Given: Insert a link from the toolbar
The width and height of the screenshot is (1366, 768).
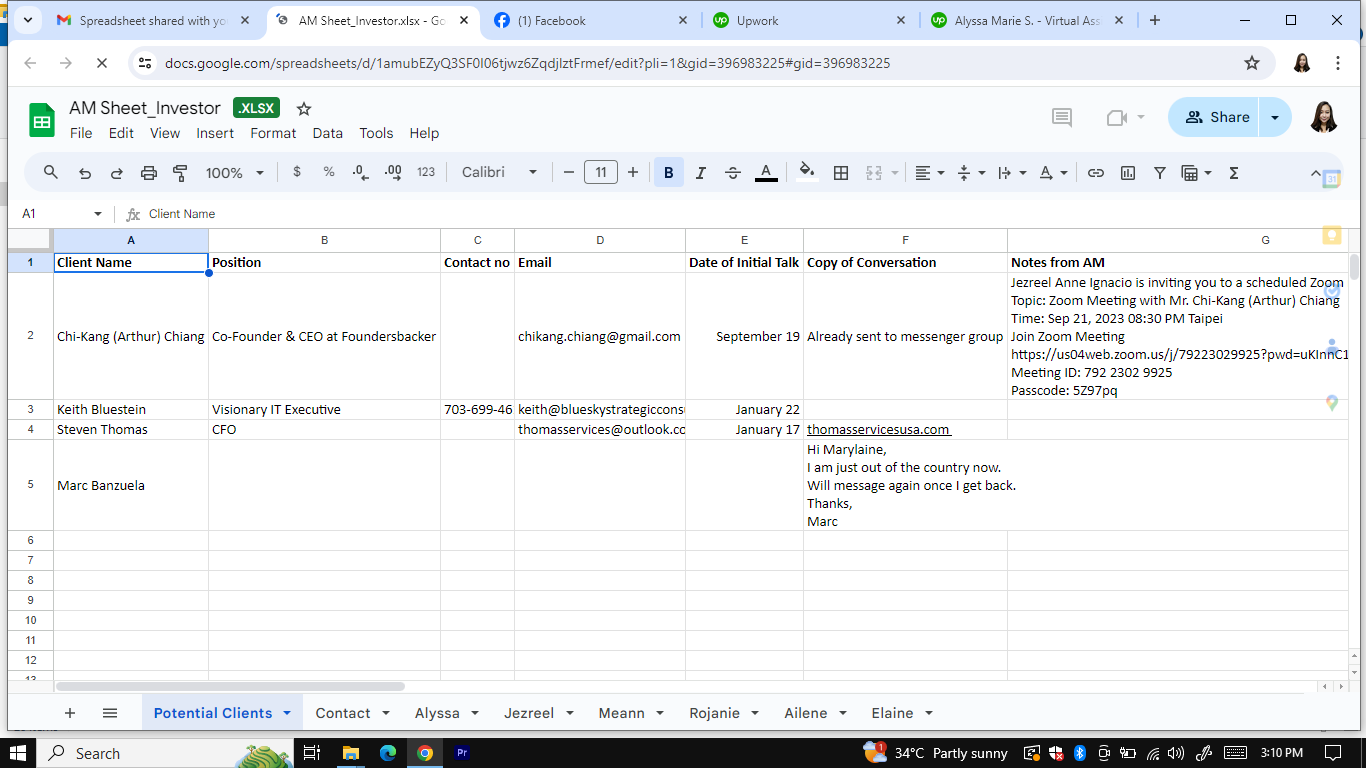Looking at the screenshot, I should [x=1096, y=173].
